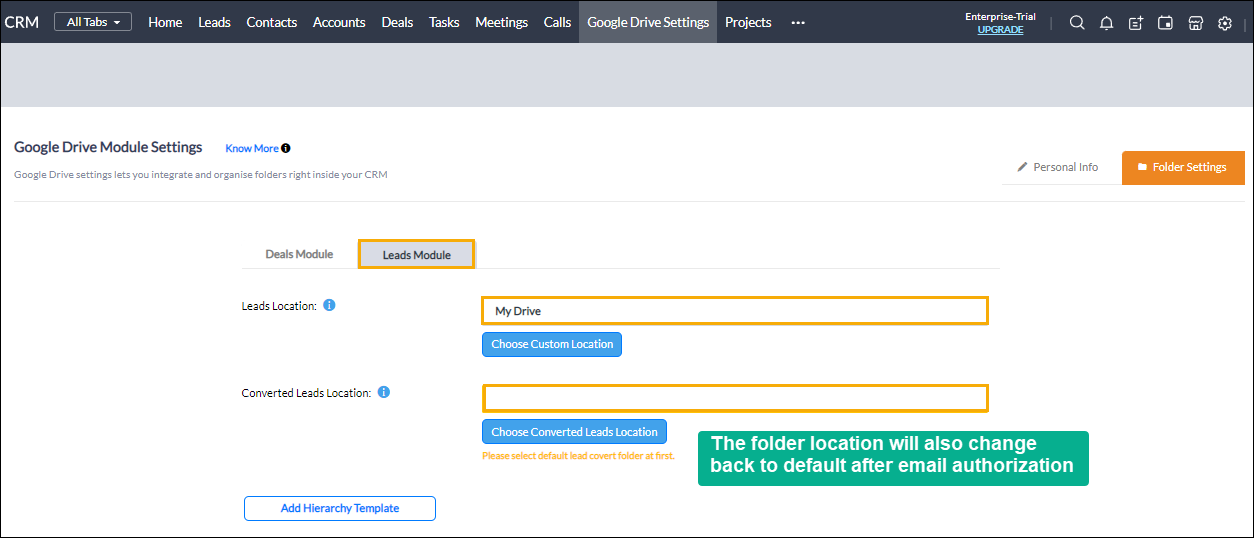The image size is (1254, 538).
Task: Click the quick create record icon
Action: [1136, 23]
